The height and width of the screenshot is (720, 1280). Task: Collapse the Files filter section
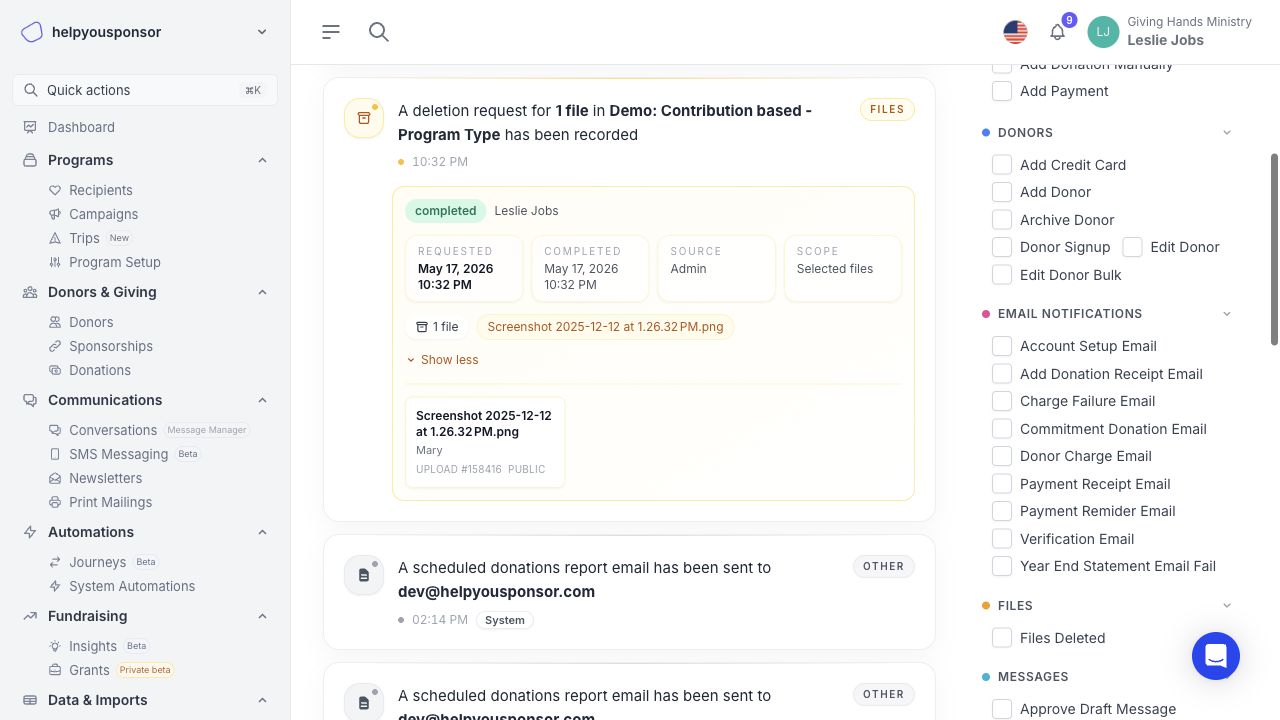[1227, 606]
